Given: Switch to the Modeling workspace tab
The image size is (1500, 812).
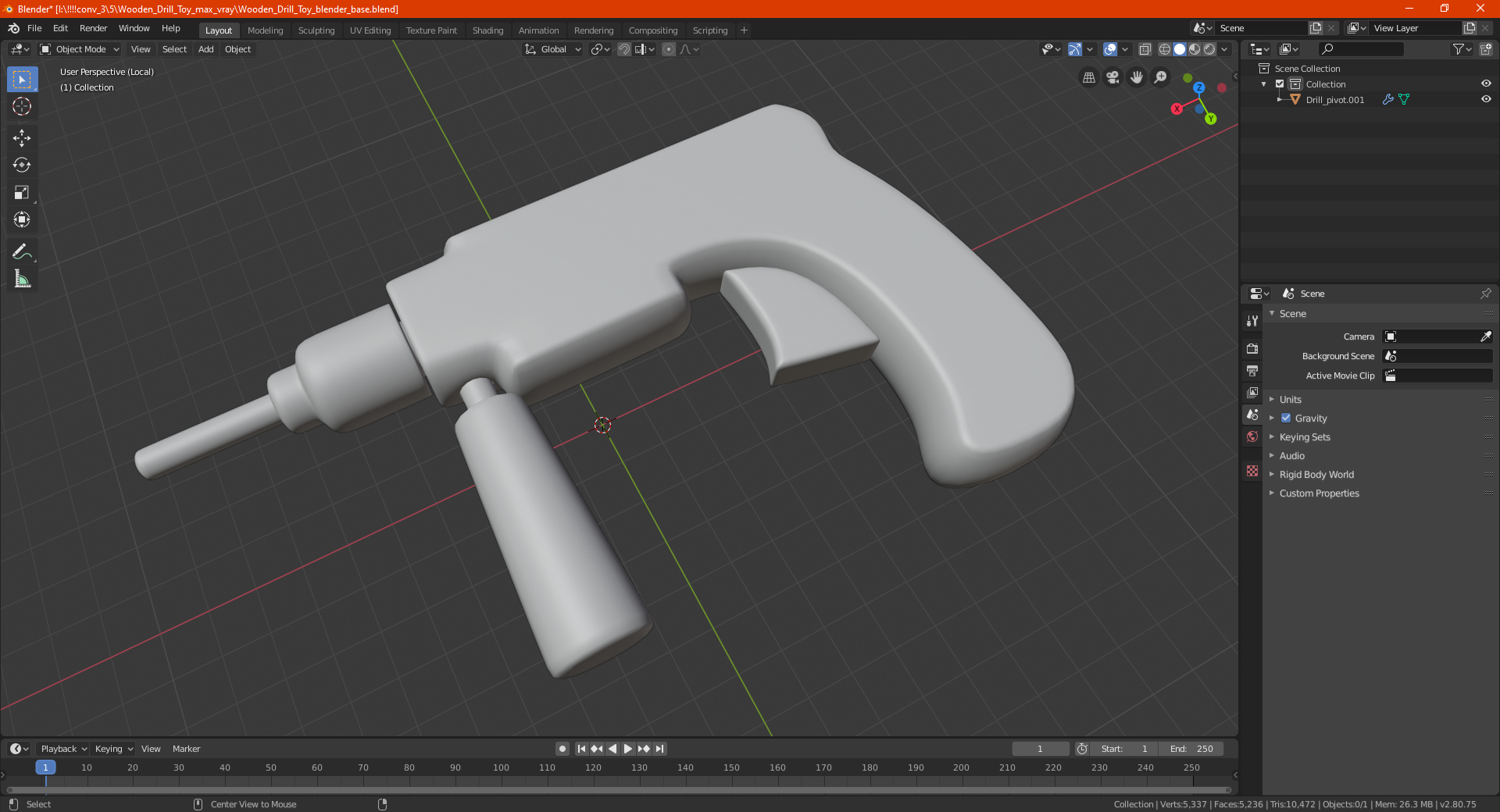Looking at the screenshot, I should (265, 30).
